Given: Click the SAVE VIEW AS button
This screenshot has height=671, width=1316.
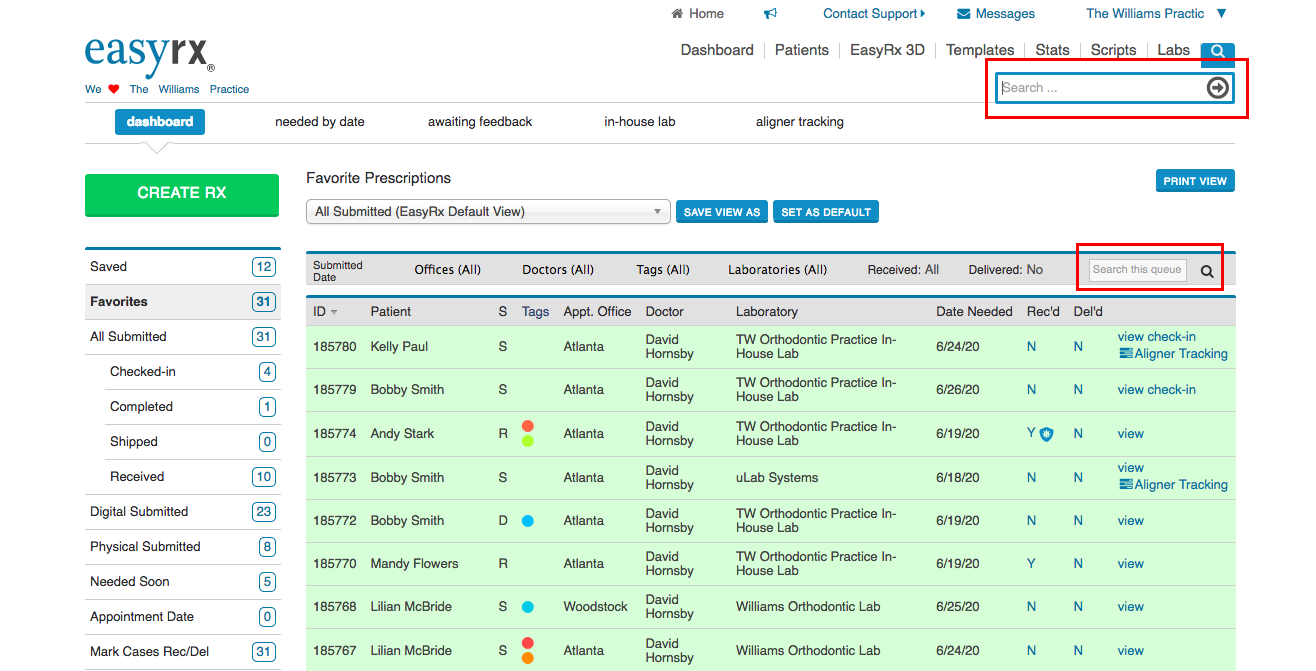Looking at the screenshot, I should [x=722, y=212].
